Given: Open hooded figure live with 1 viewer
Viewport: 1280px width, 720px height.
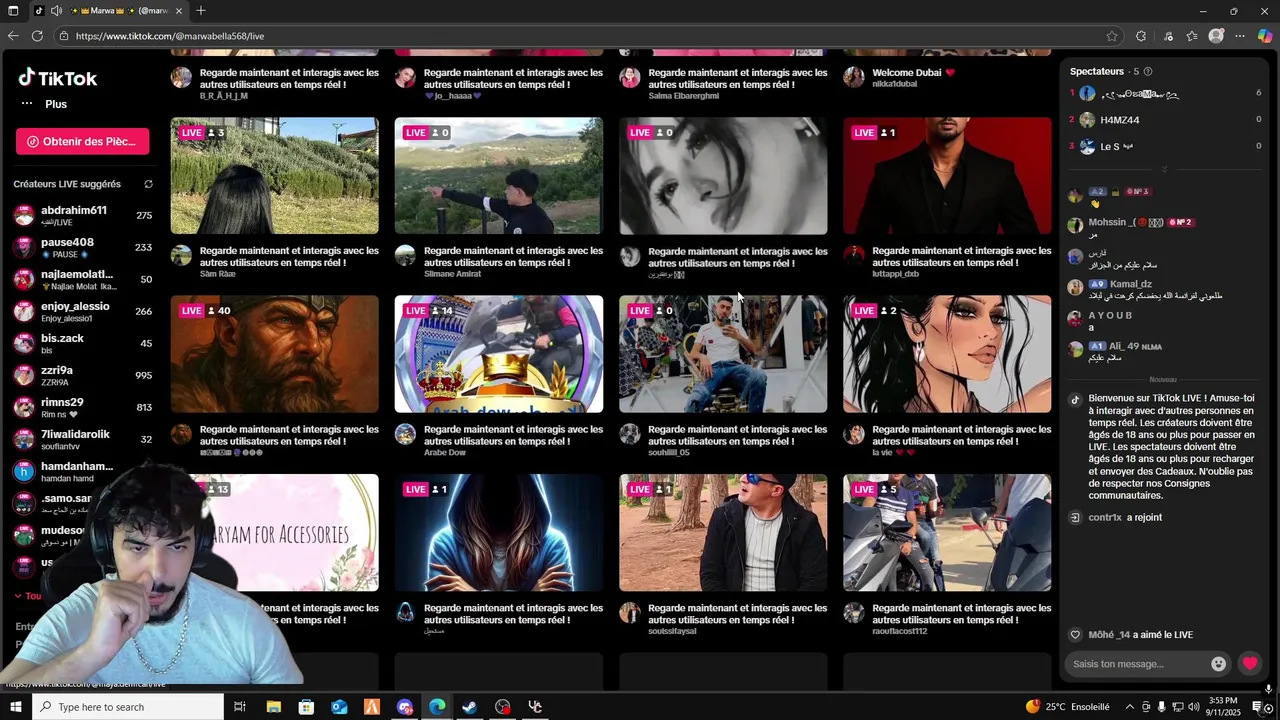Looking at the screenshot, I should pos(499,533).
